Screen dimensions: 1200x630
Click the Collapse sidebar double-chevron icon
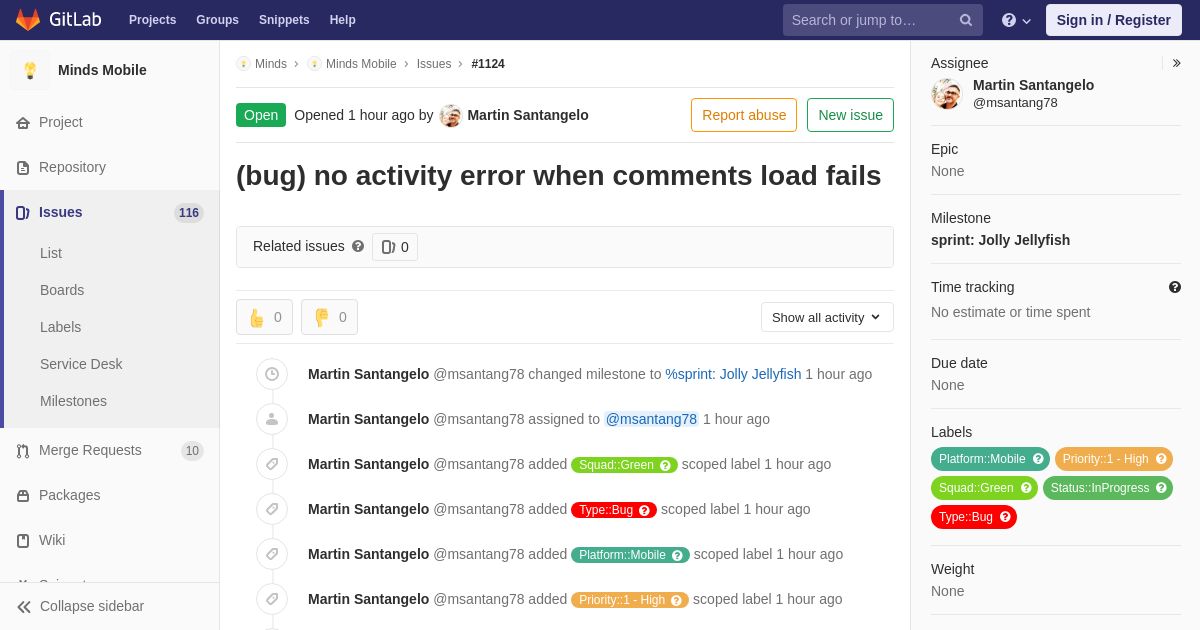[24, 607]
